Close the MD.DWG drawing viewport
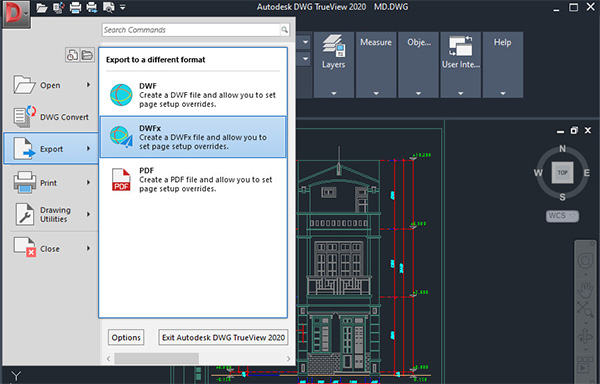This screenshot has width=600, height=384. point(588,130)
